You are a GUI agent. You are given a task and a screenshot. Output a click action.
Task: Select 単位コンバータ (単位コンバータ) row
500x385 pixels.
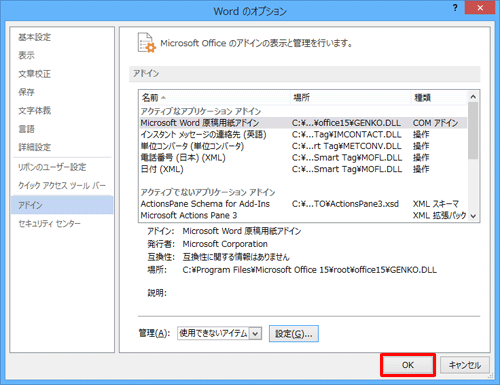pyautogui.click(x=303, y=146)
